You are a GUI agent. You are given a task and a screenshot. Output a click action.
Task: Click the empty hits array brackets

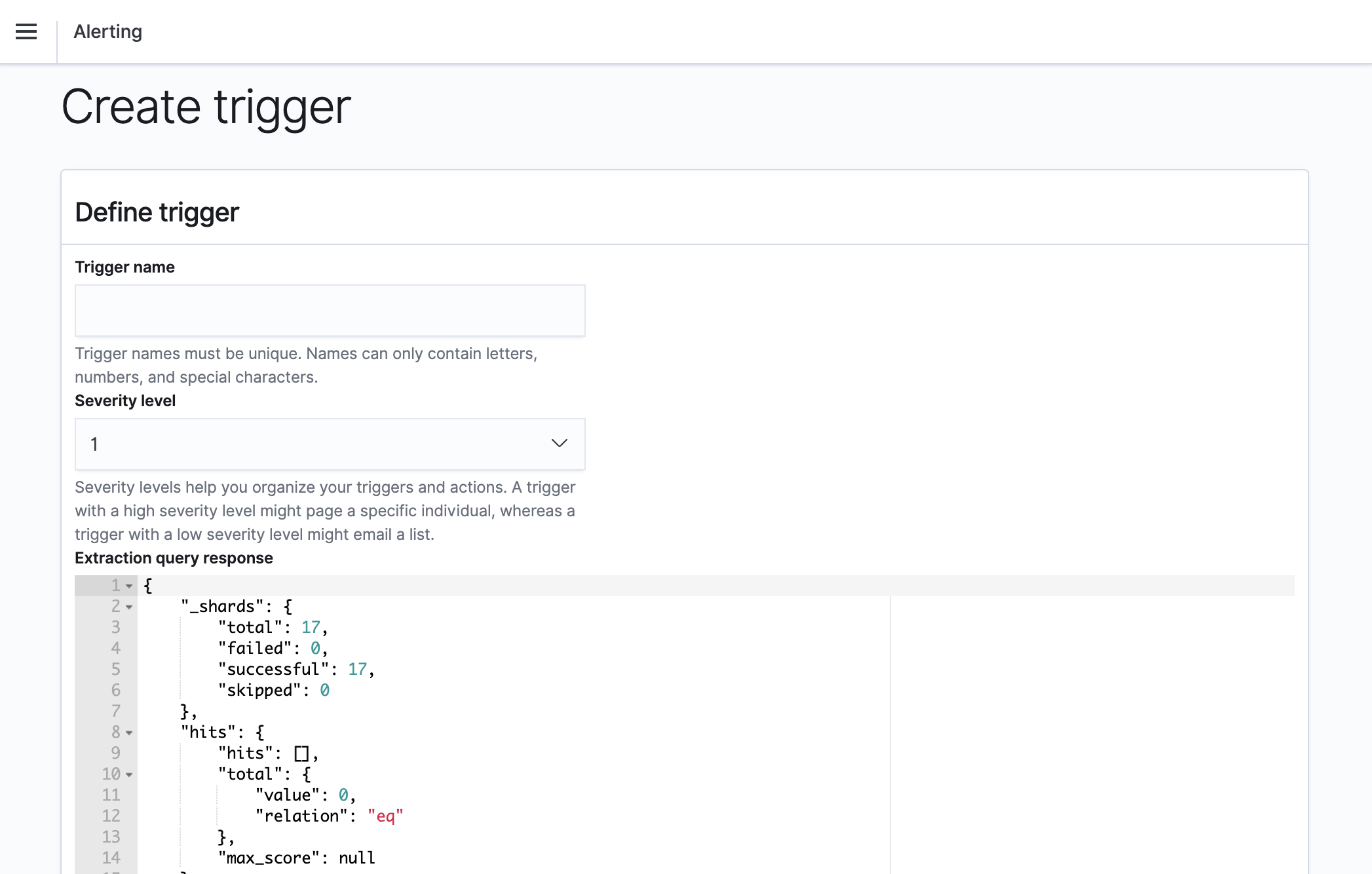coord(301,753)
